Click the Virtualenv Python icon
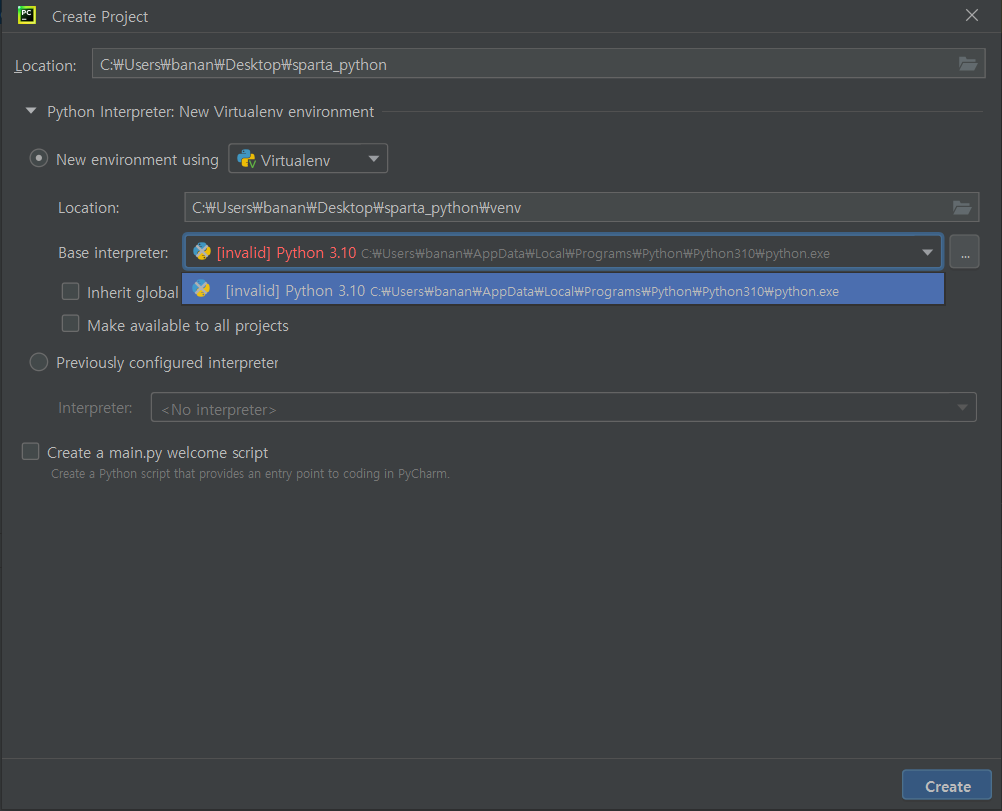The height and width of the screenshot is (811, 1002). 246,158
